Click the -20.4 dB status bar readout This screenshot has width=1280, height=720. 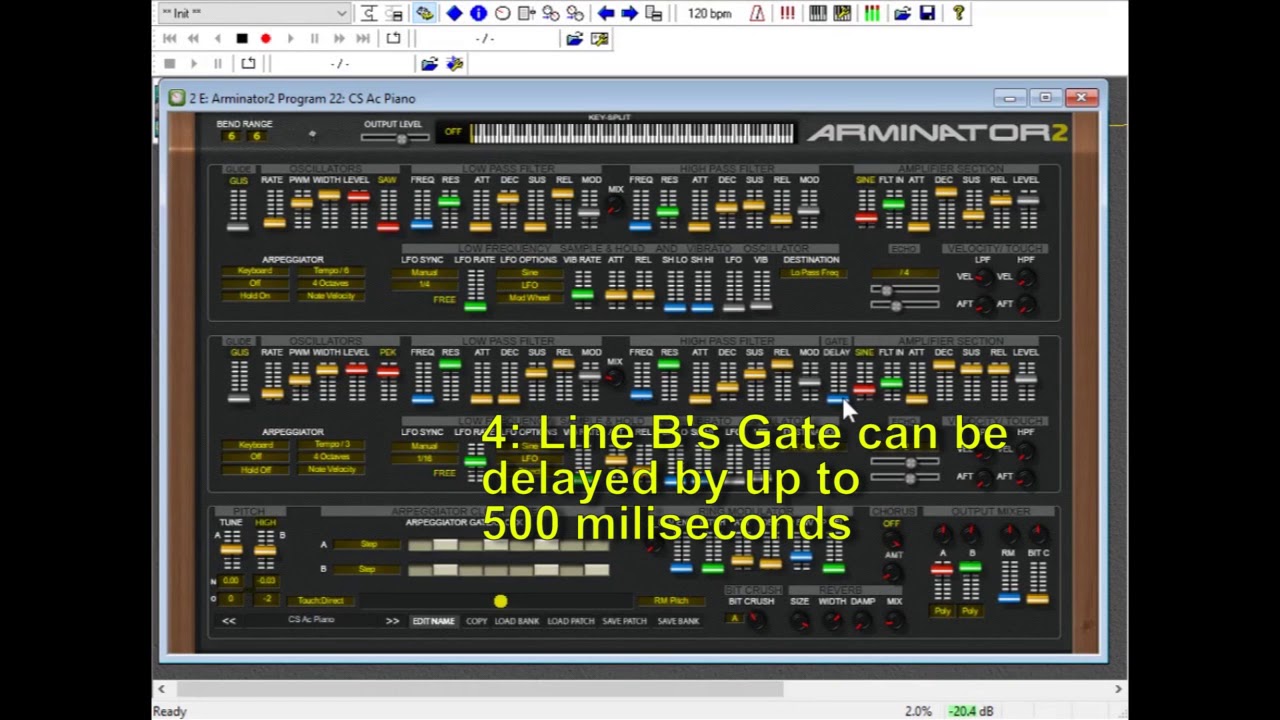coord(971,711)
